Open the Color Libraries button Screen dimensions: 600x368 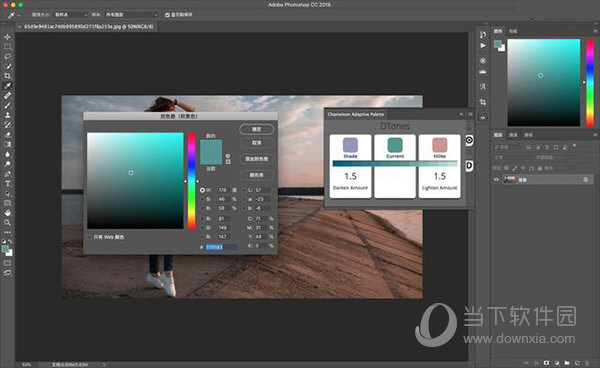pyautogui.click(x=256, y=175)
